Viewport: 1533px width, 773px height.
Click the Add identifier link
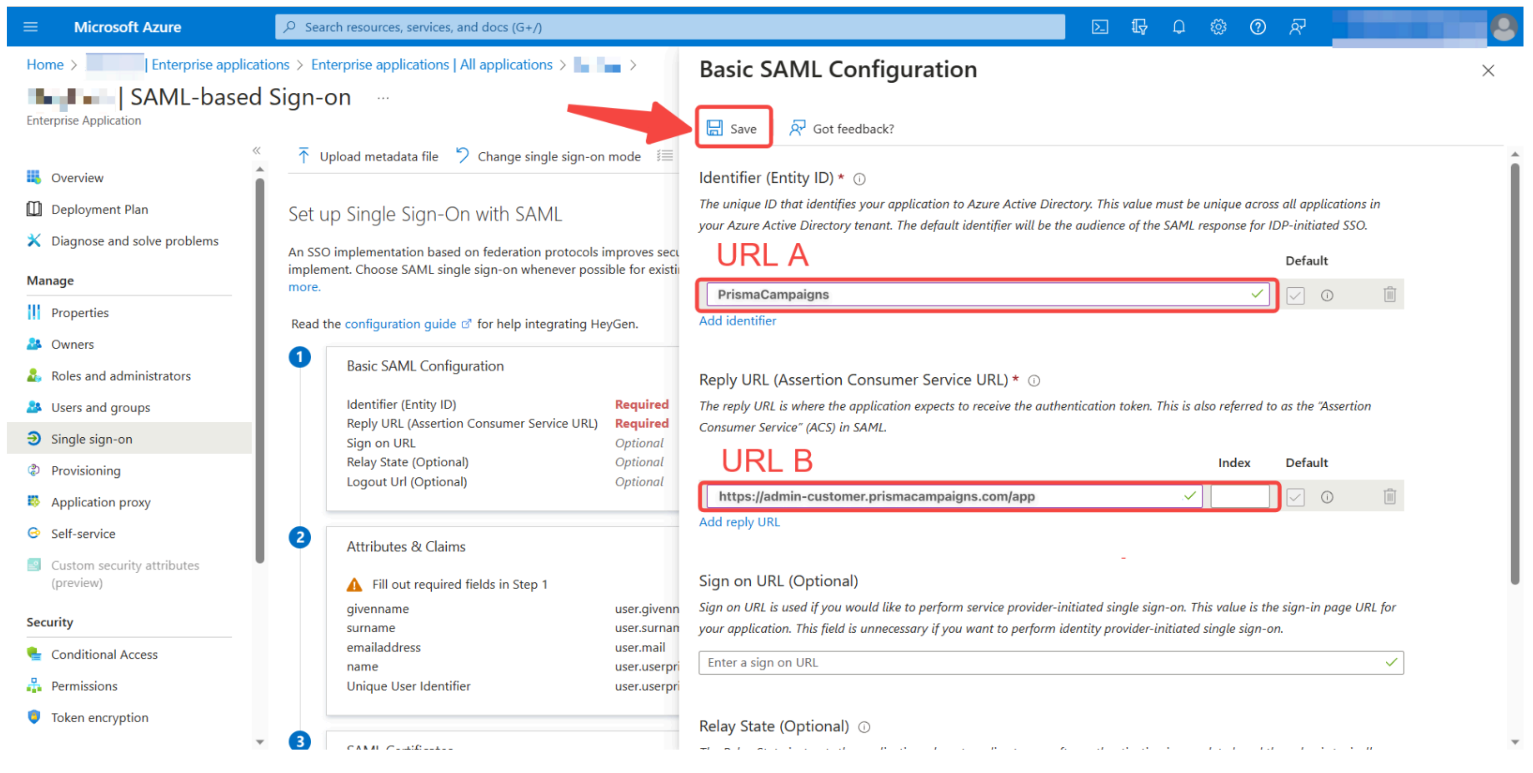click(737, 321)
